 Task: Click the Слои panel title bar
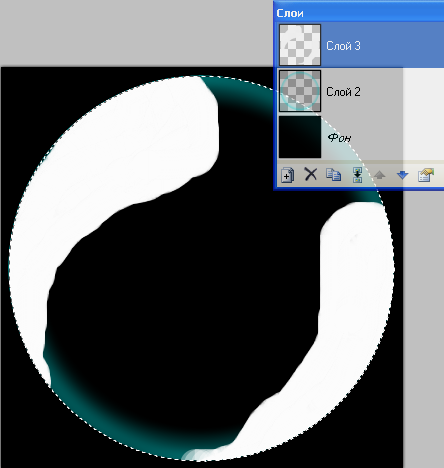coord(359,13)
